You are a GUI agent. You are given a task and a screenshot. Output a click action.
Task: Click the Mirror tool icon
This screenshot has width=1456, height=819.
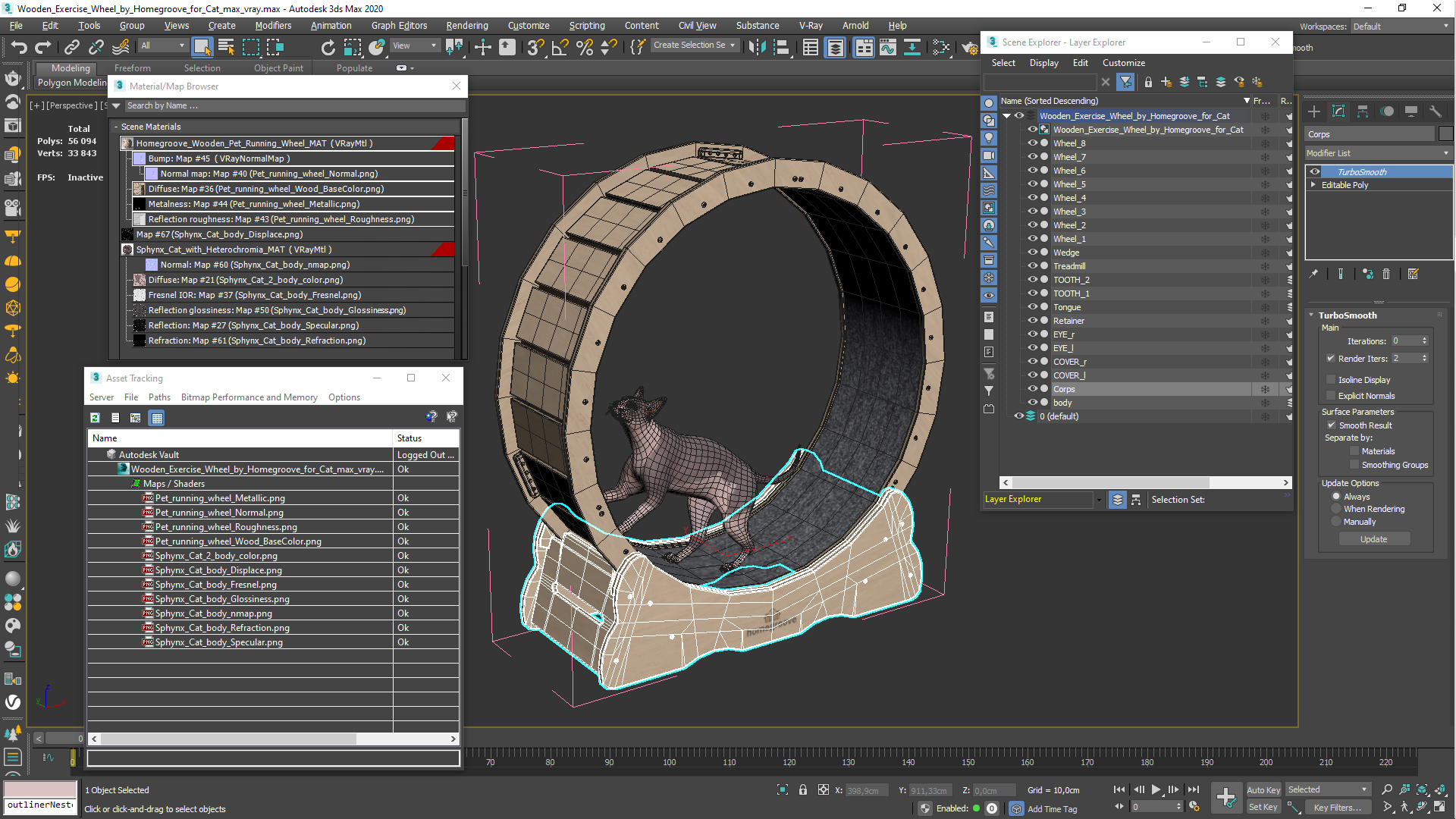click(756, 47)
